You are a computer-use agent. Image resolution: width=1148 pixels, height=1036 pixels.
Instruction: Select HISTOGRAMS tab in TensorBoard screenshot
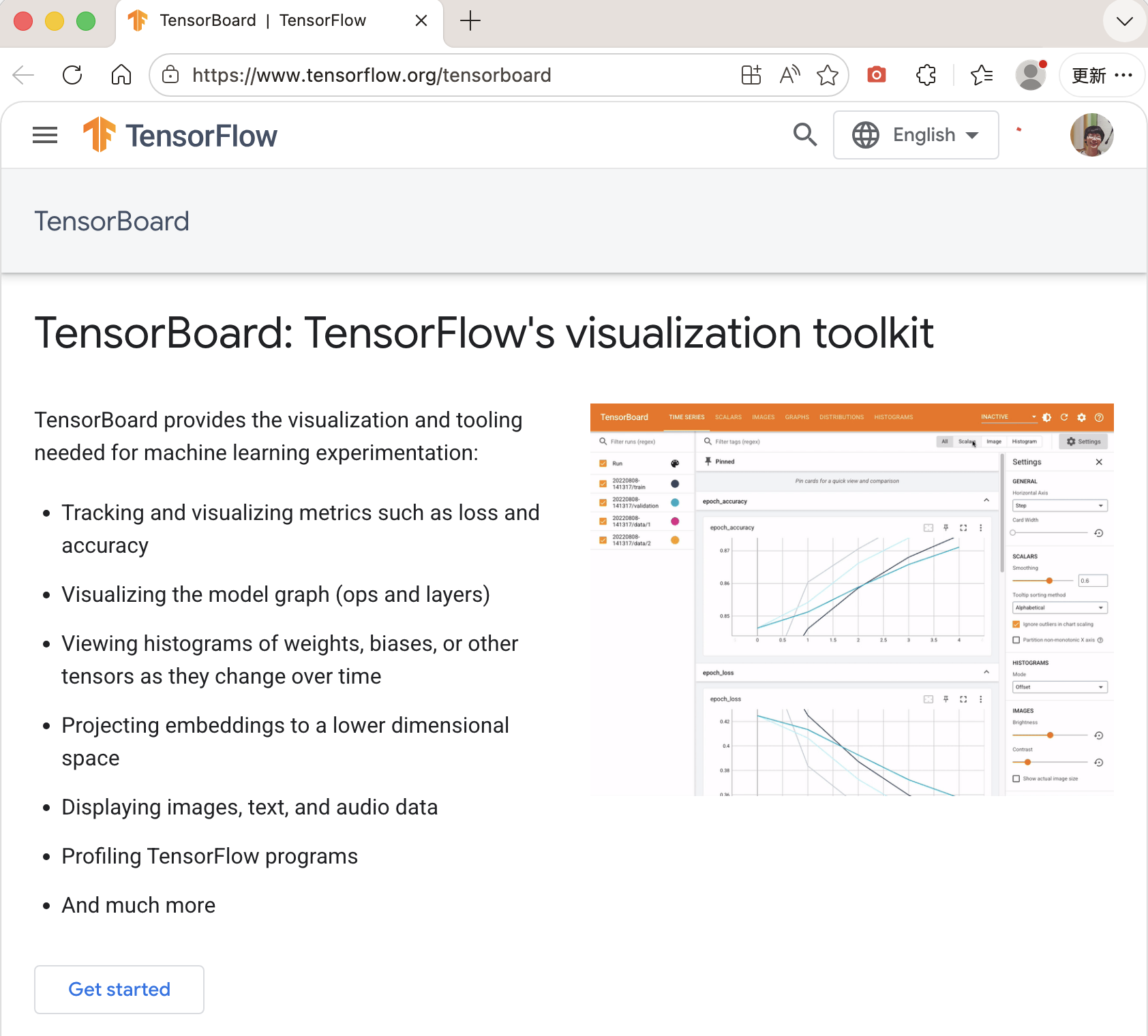pyautogui.click(x=893, y=417)
